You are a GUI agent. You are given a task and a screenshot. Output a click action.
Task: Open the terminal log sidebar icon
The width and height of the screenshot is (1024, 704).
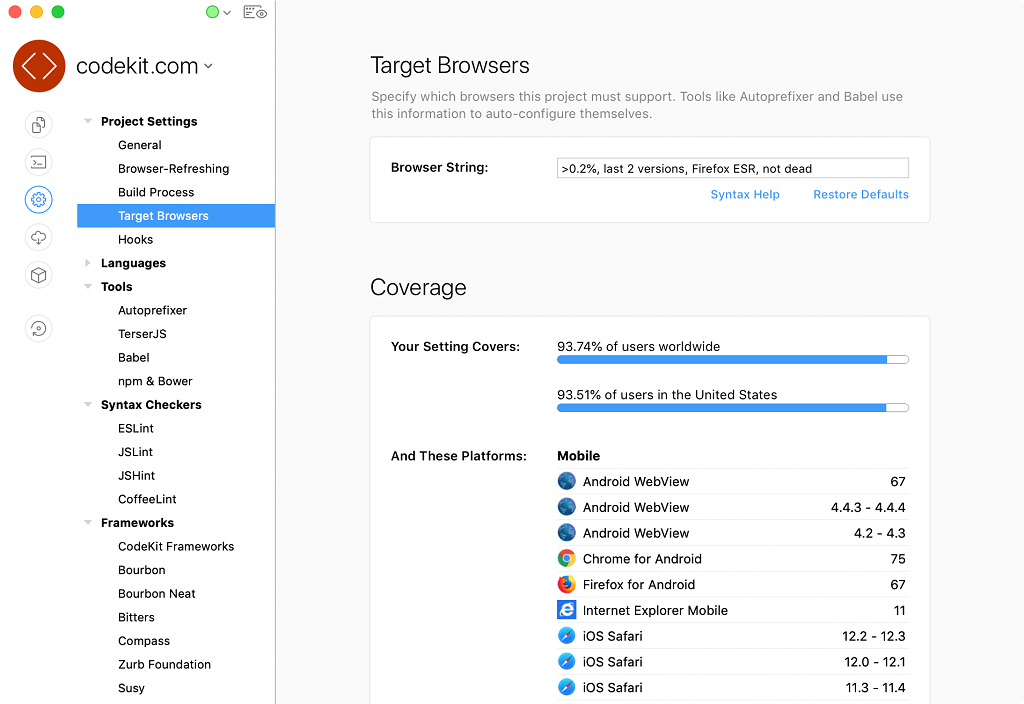pos(39,162)
